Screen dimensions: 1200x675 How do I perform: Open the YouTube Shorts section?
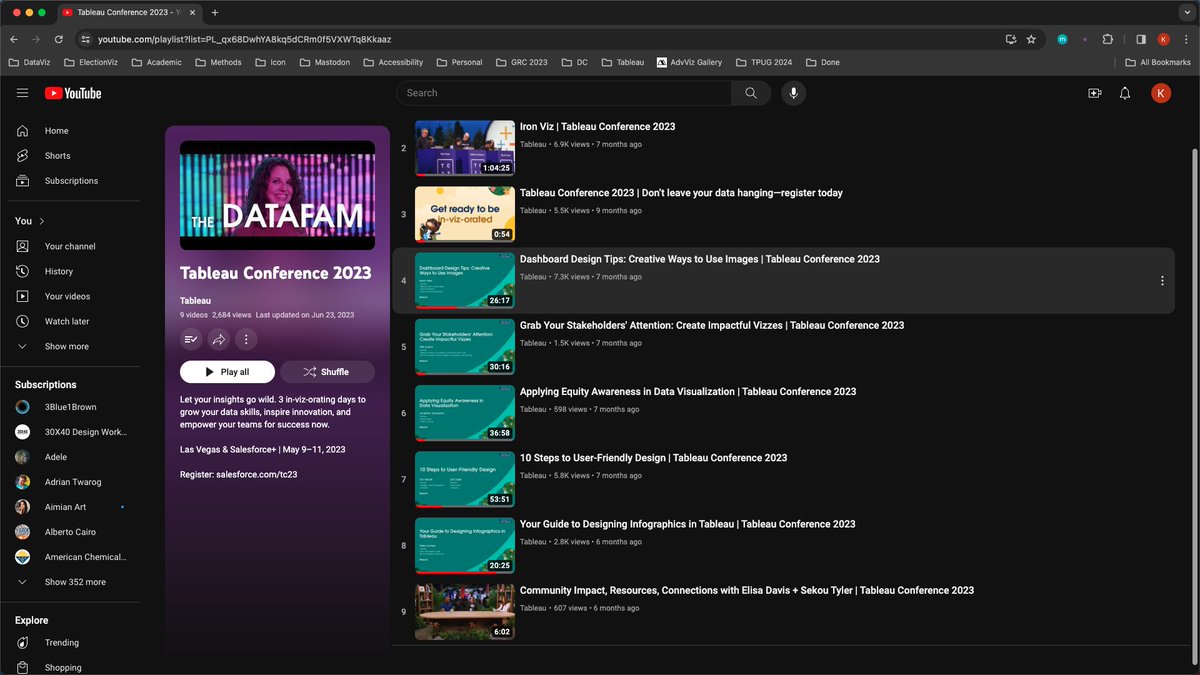tap(57, 155)
